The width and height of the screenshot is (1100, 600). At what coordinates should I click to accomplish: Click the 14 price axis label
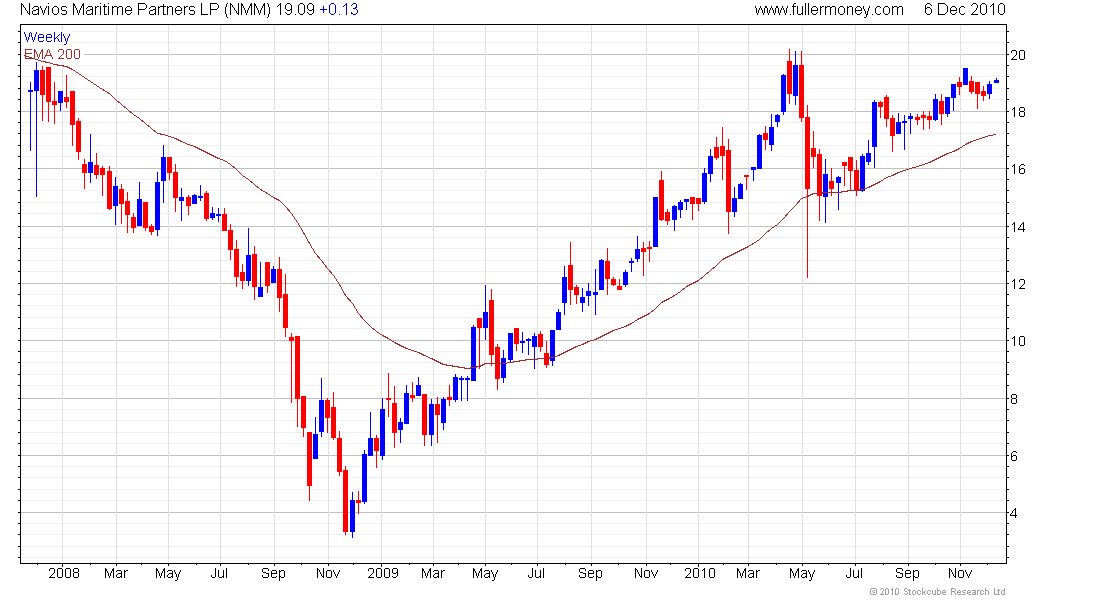pyautogui.click(x=1017, y=227)
